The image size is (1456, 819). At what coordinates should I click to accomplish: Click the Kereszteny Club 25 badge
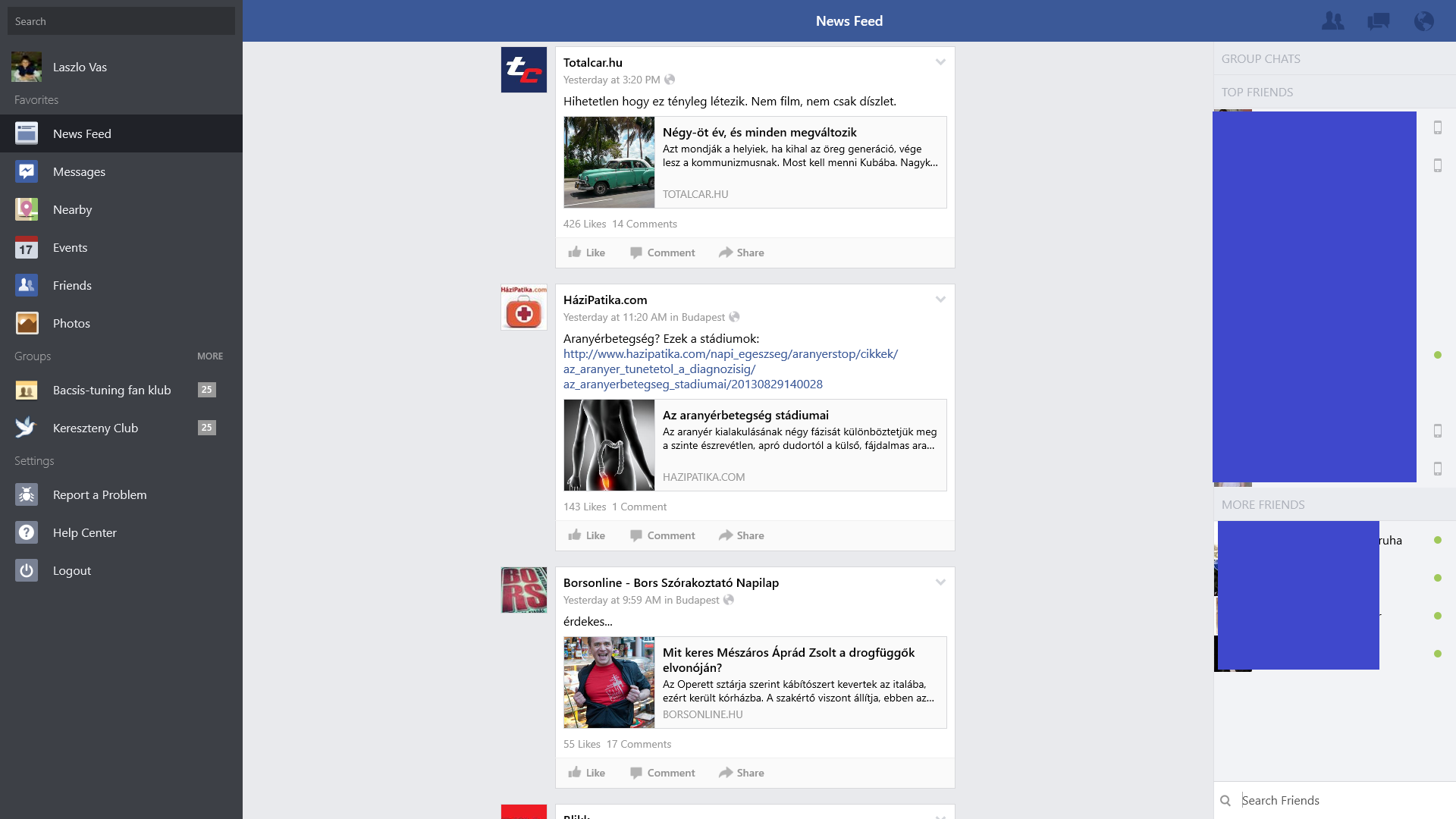206,428
